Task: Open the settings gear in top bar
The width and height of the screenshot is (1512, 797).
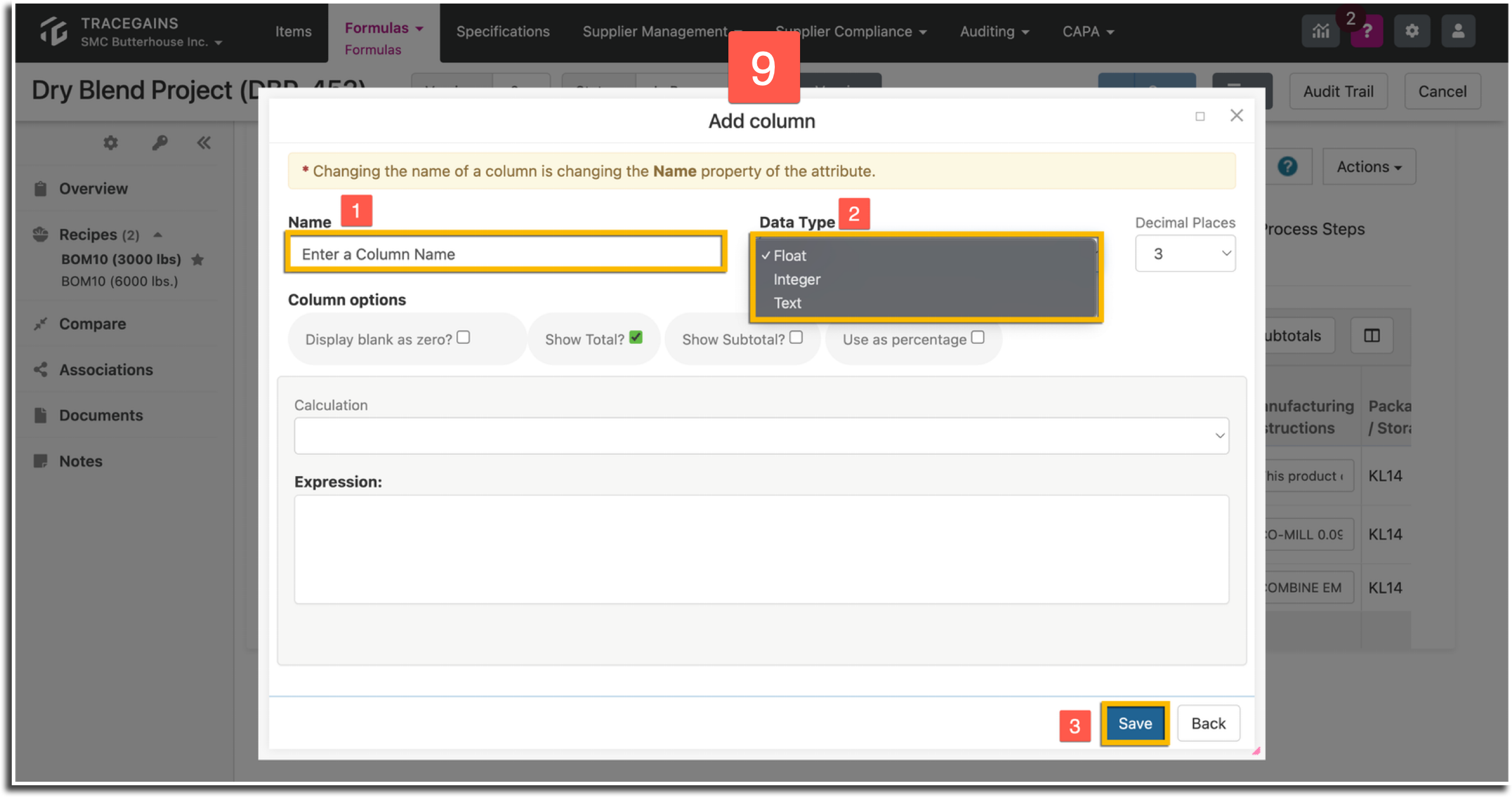Action: [x=1411, y=32]
